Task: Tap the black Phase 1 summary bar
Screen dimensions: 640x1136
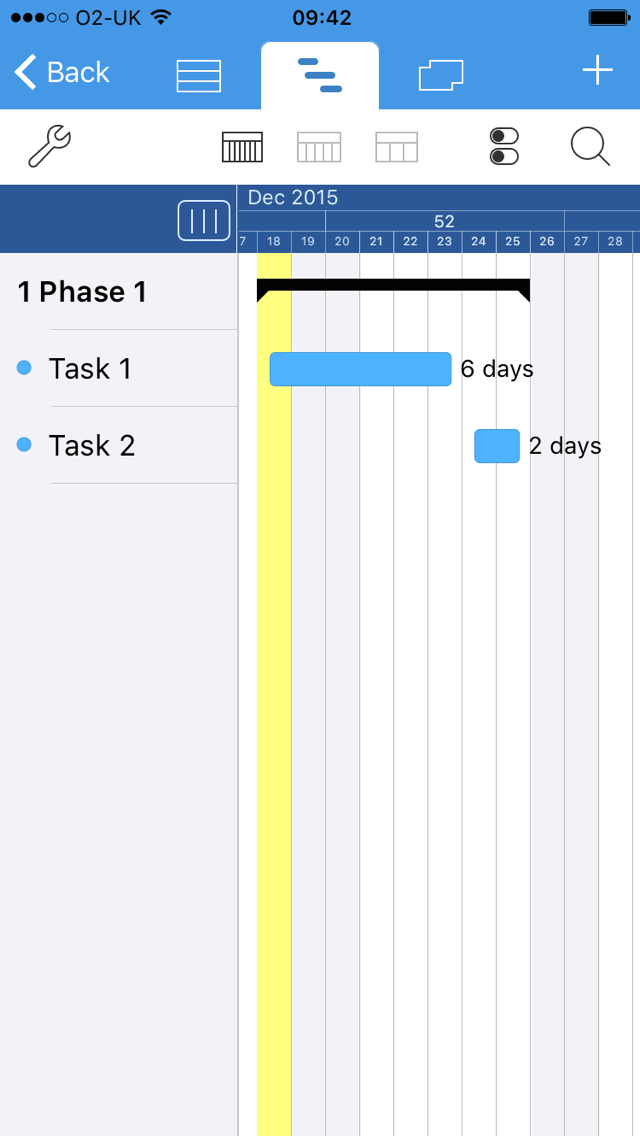Action: pyautogui.click(x=393, y=286)
